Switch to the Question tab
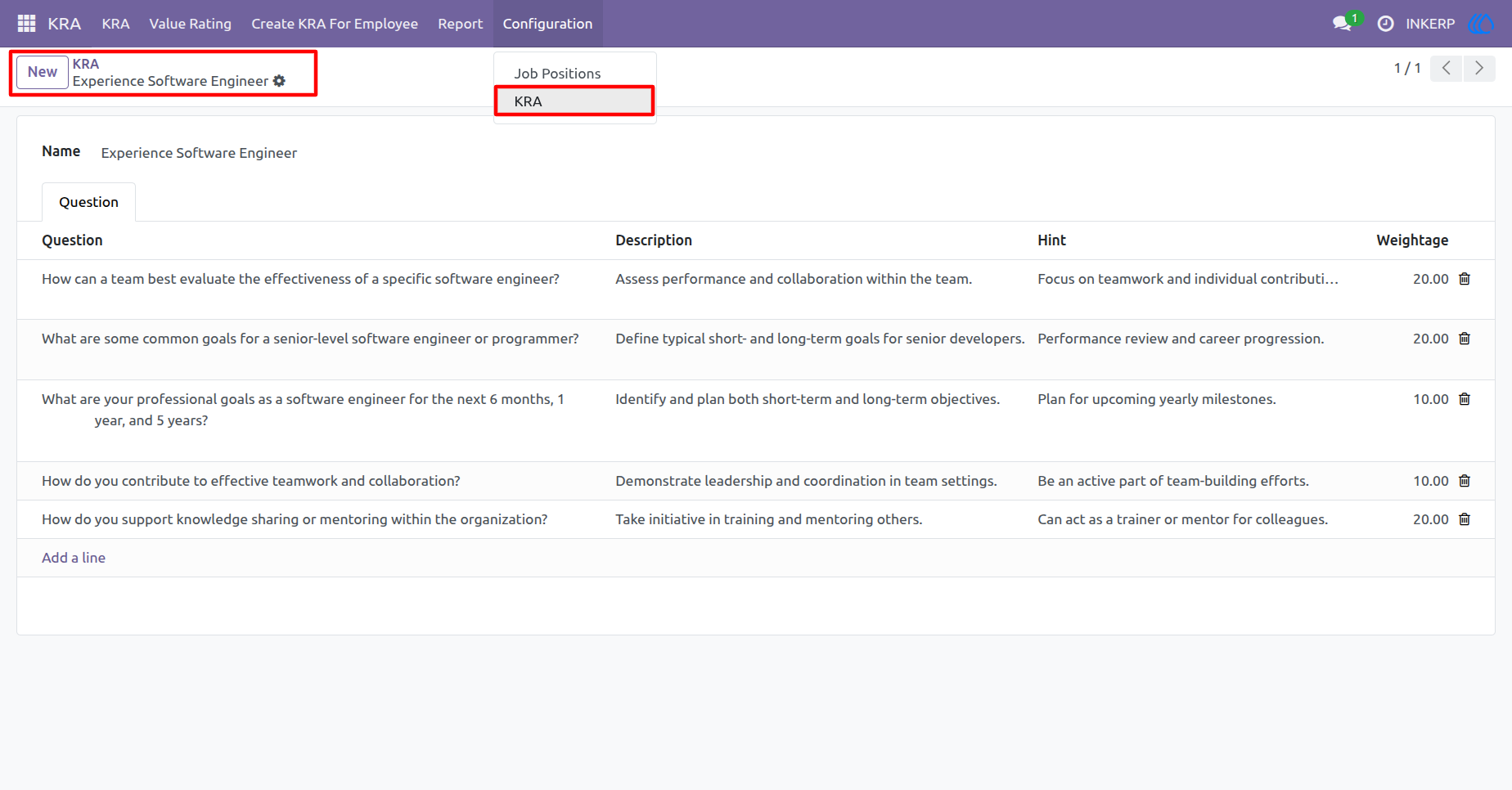The image size is (1512, 790). click(88, 202)
